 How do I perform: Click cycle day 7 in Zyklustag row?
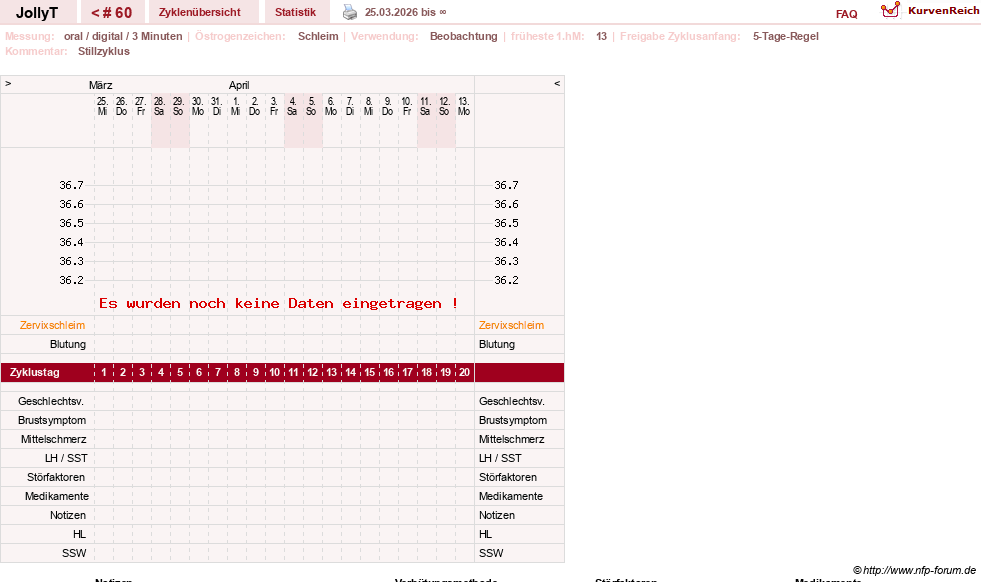tap(218, 372)
